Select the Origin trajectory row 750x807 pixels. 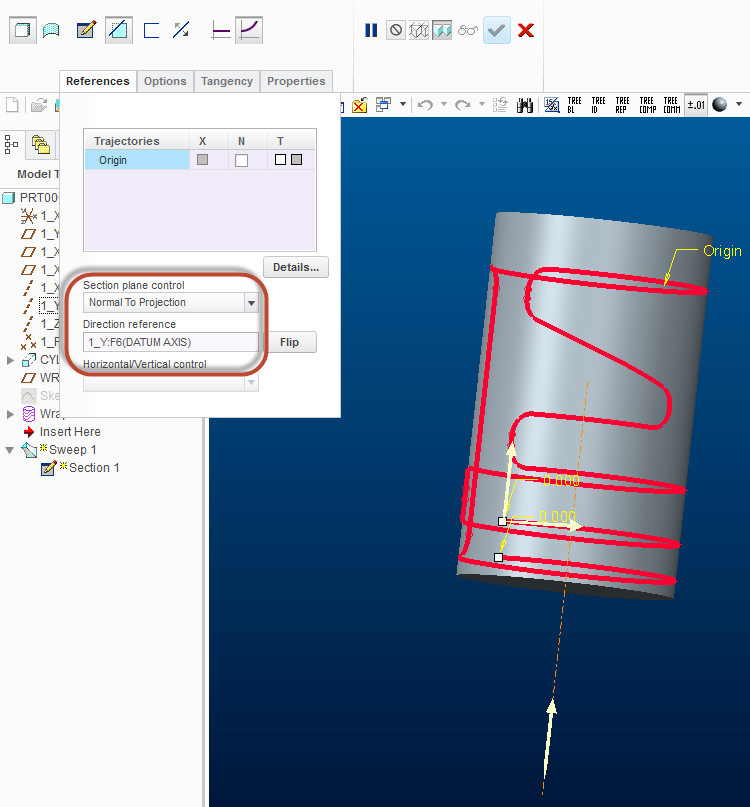(200, 160)
